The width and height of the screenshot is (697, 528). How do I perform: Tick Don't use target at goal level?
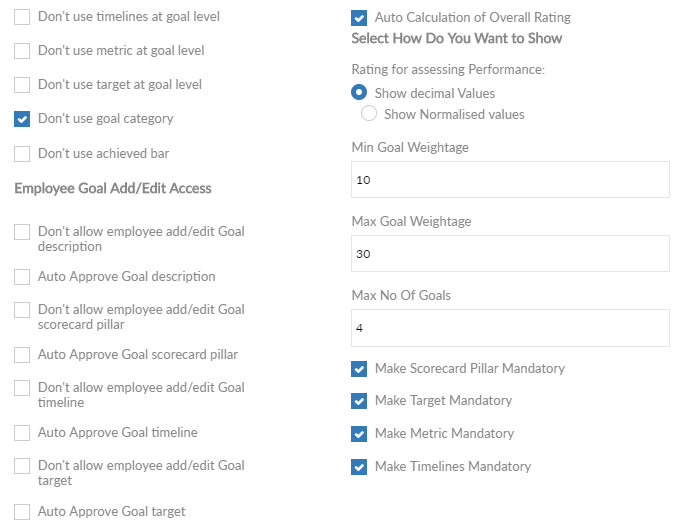[22, 85]
